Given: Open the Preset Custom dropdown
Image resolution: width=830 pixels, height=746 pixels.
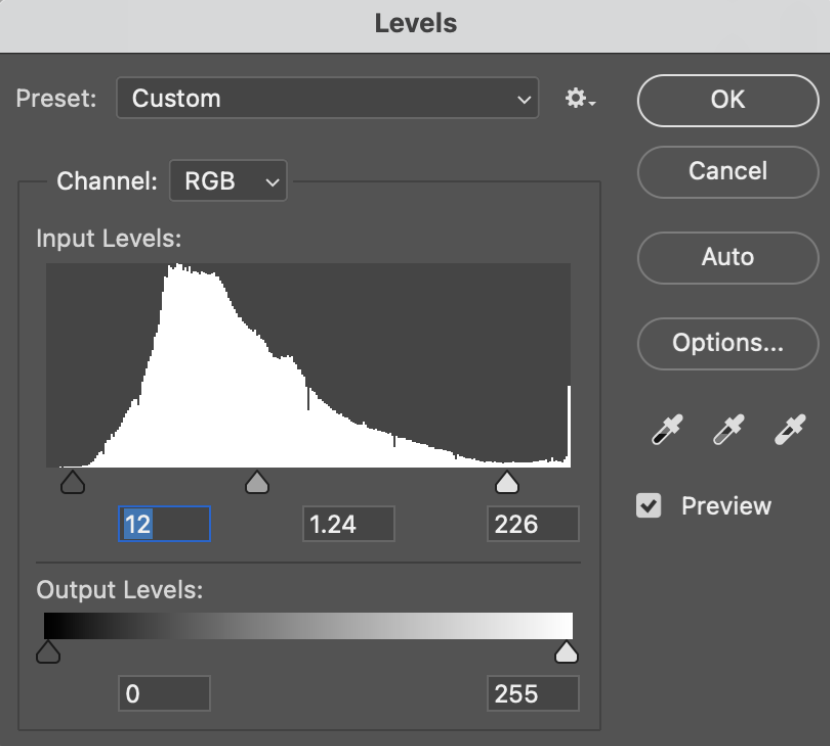Looking at the screenshot, I should (328, 98).
